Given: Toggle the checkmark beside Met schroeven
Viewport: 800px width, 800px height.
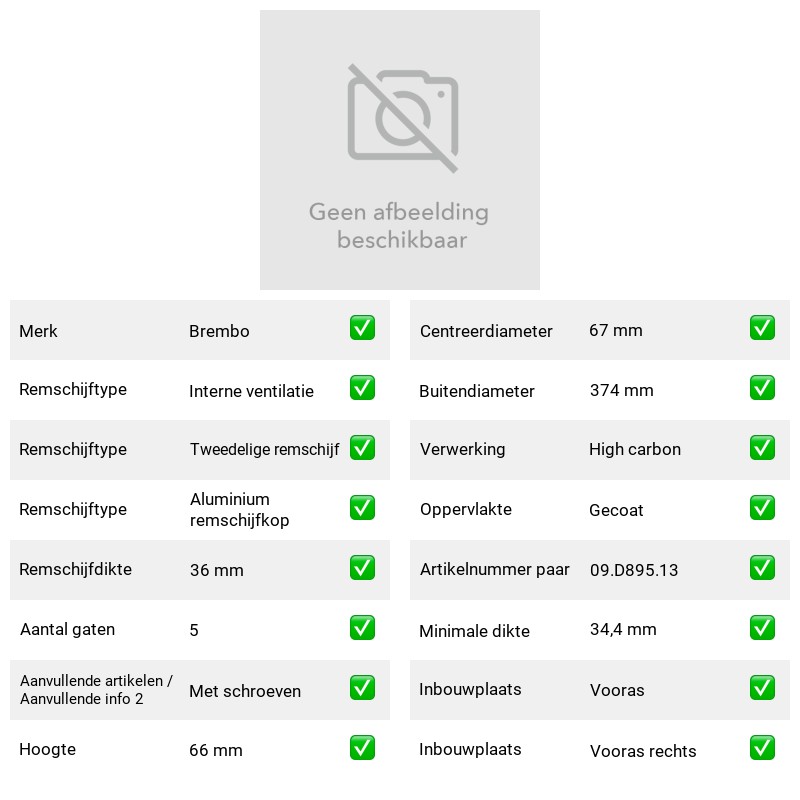Looking at the screenshot, I should [x=362, y=688].
